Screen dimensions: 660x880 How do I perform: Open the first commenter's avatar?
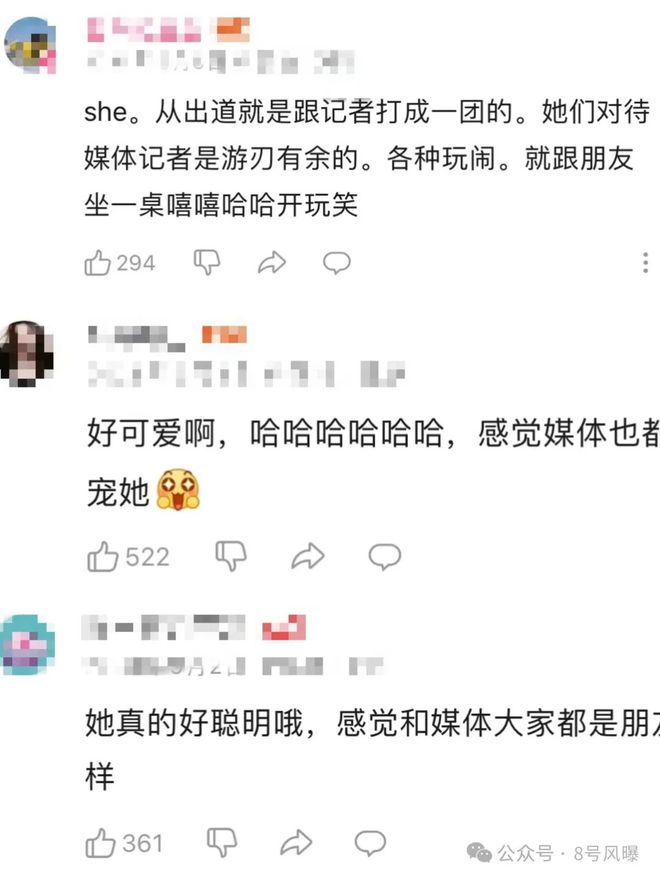click(x=30, y=45)
